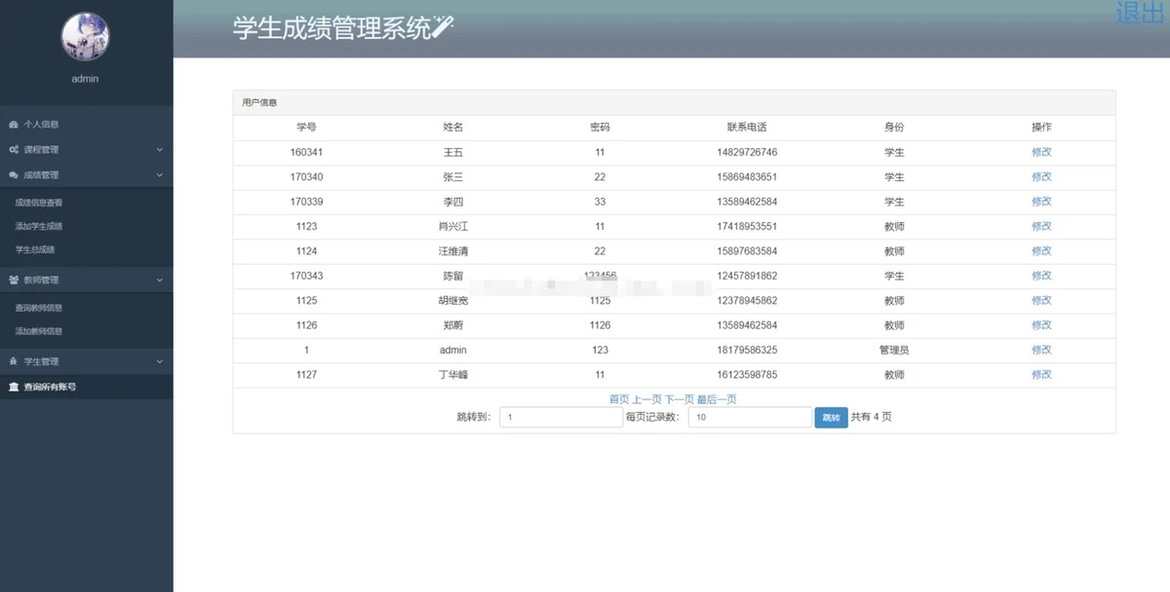Open 添加学生成绩 submenu item
Image resolution: width=1170 pixels, height=592 pixels.
39,226
